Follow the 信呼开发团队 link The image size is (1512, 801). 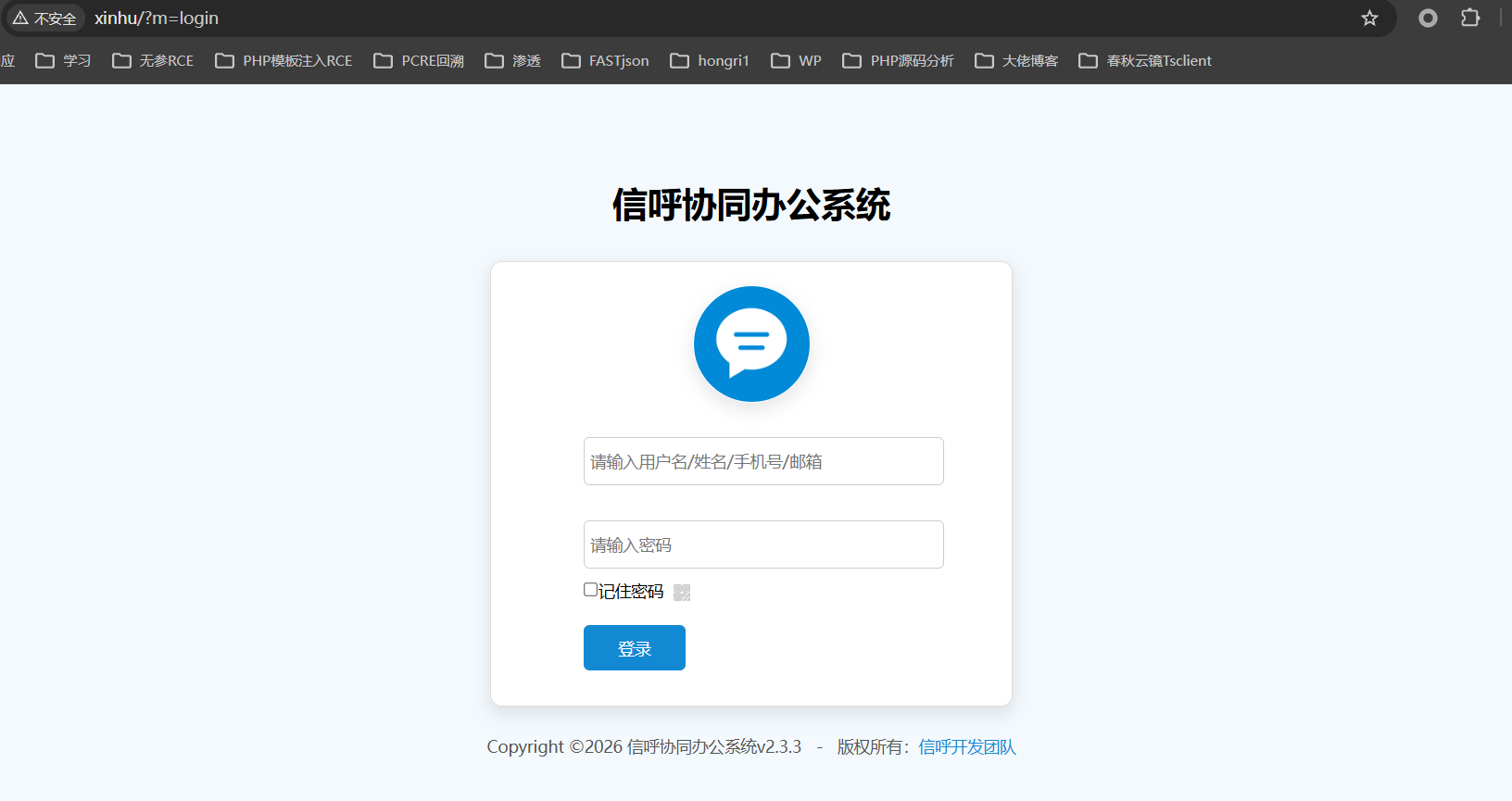[967, 747]
